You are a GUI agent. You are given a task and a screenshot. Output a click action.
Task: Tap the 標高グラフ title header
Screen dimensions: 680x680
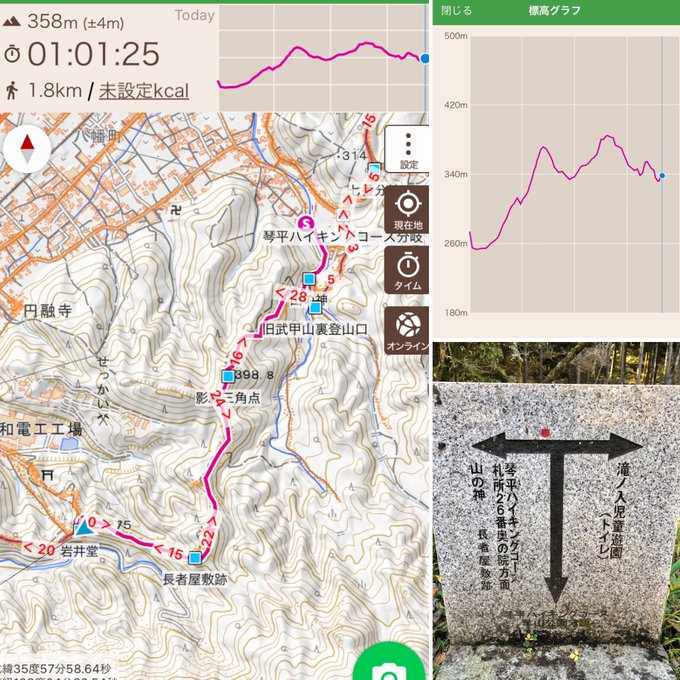tap(555, 10)
